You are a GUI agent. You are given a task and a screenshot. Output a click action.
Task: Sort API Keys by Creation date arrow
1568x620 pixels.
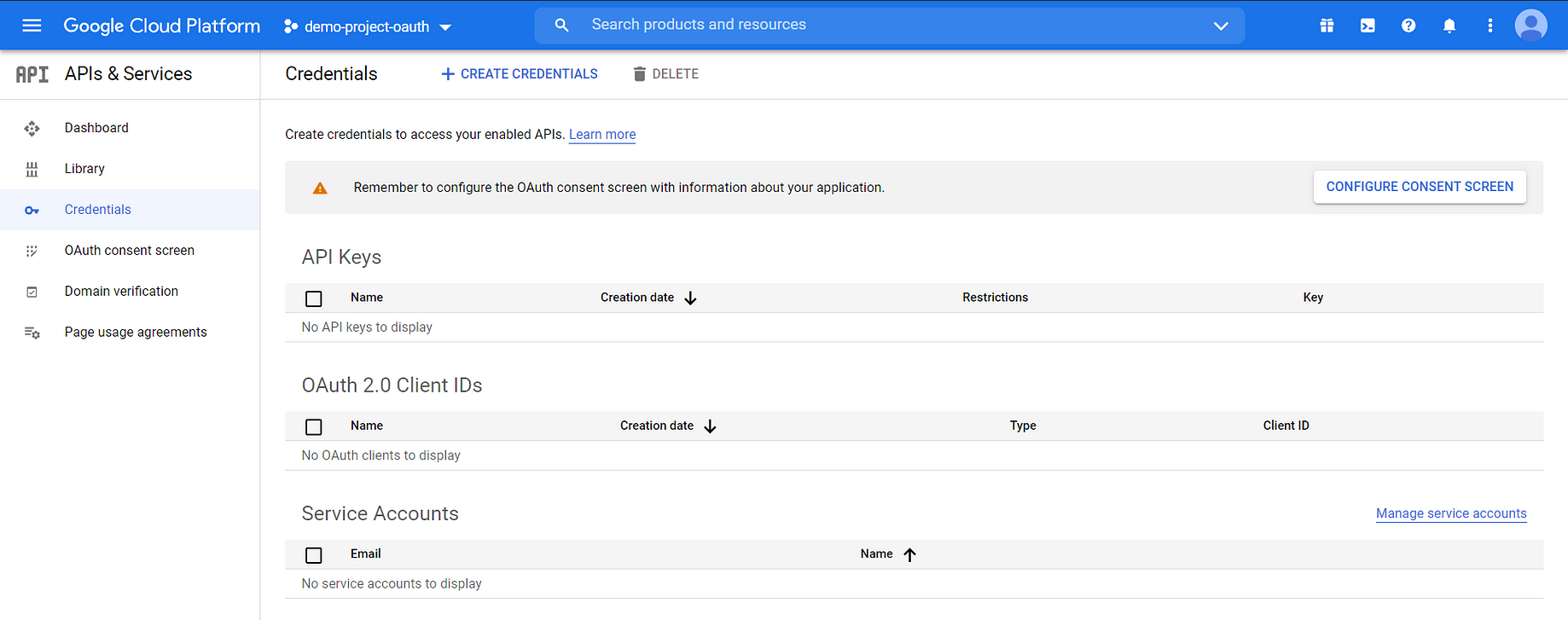click(x=690, y=298)
